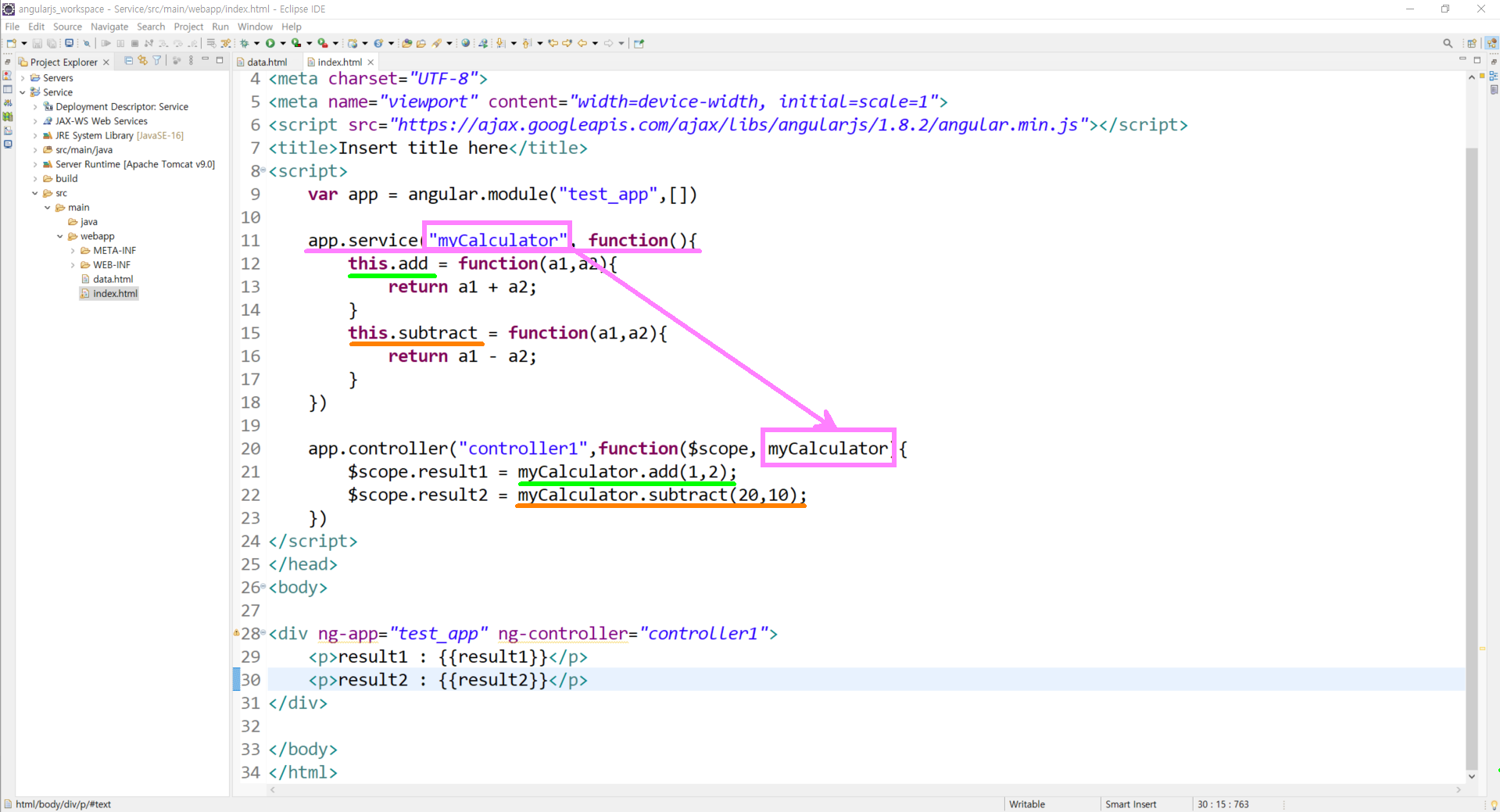Click the New Server wizard icon

coord(353,43)
